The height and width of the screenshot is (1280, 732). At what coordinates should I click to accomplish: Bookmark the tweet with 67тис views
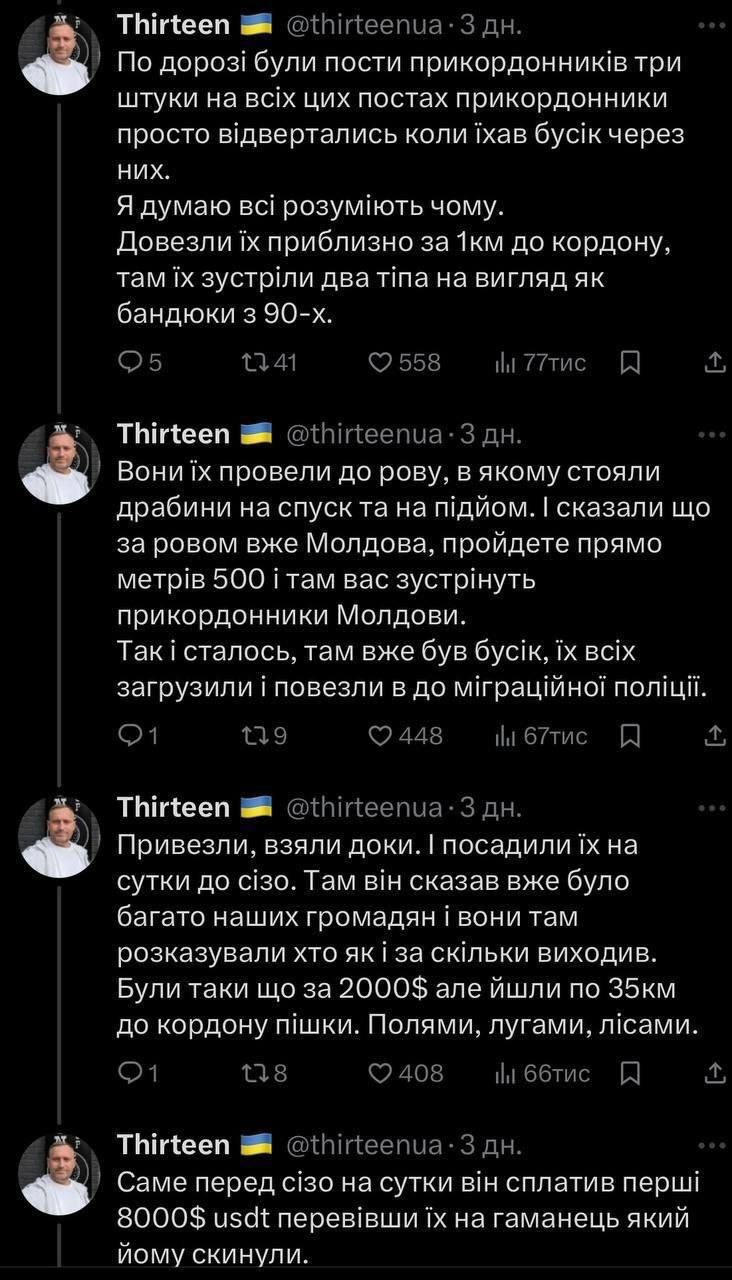[630, 736]
